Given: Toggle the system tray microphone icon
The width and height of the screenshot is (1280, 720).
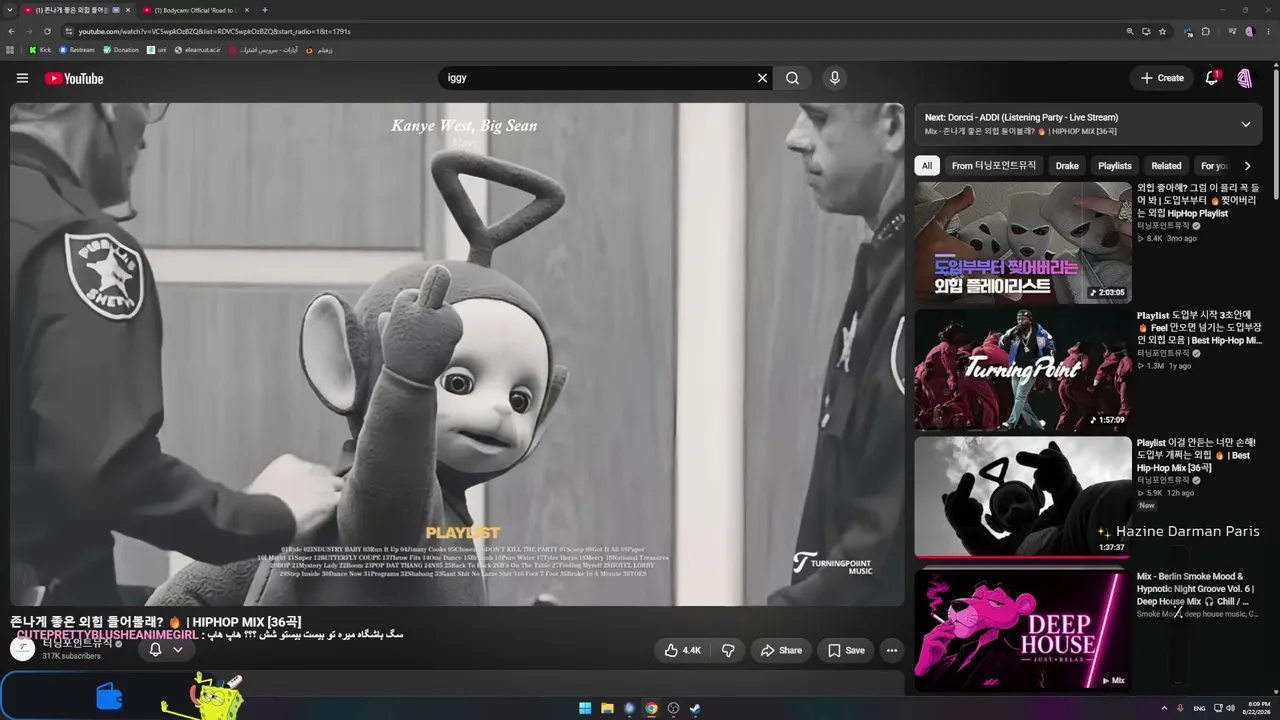Looking at the screenshot, I should (1181, 709).
